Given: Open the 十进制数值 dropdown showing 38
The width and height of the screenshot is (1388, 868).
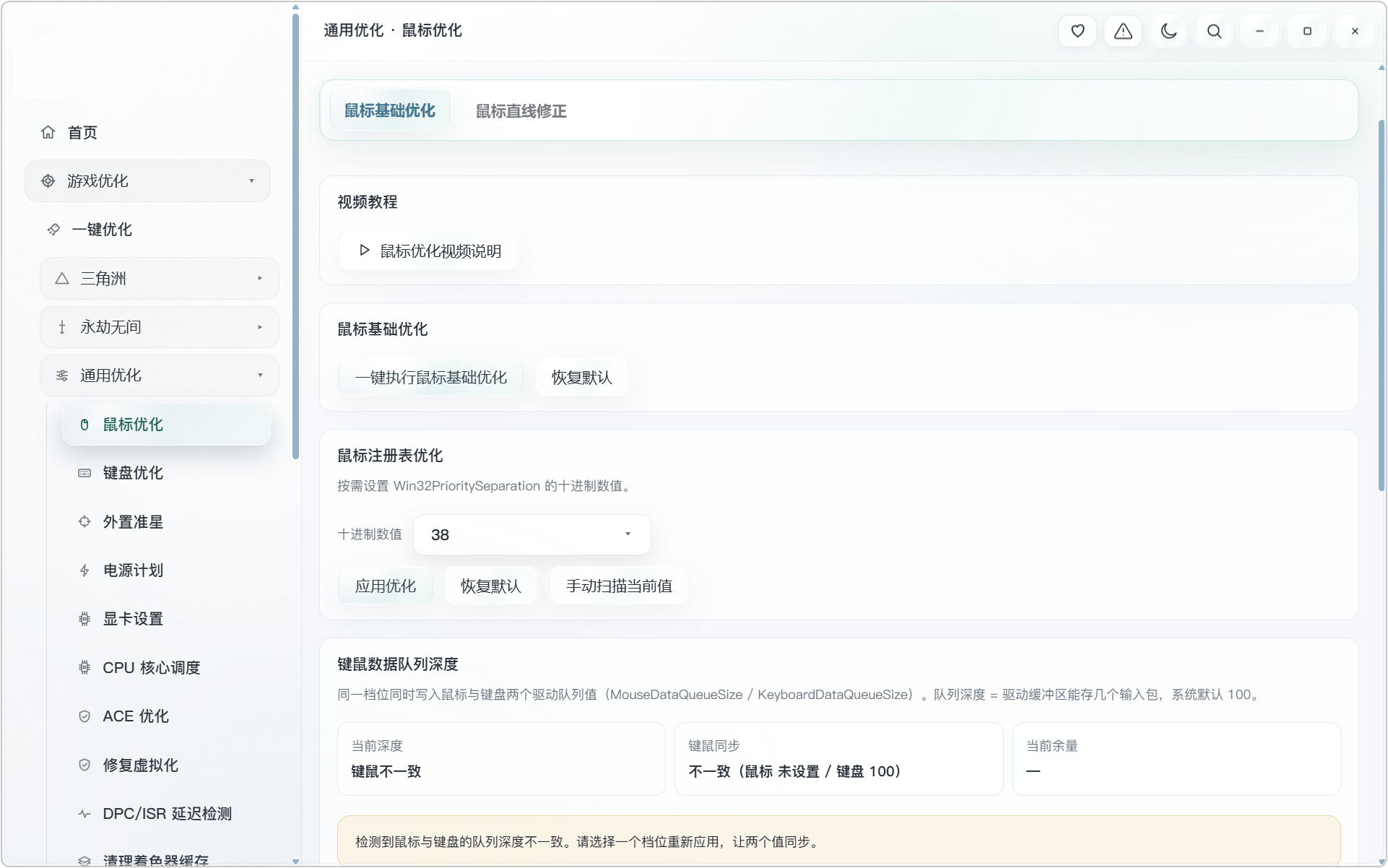Looking at the screenshot, I should (x=532, y=534).
